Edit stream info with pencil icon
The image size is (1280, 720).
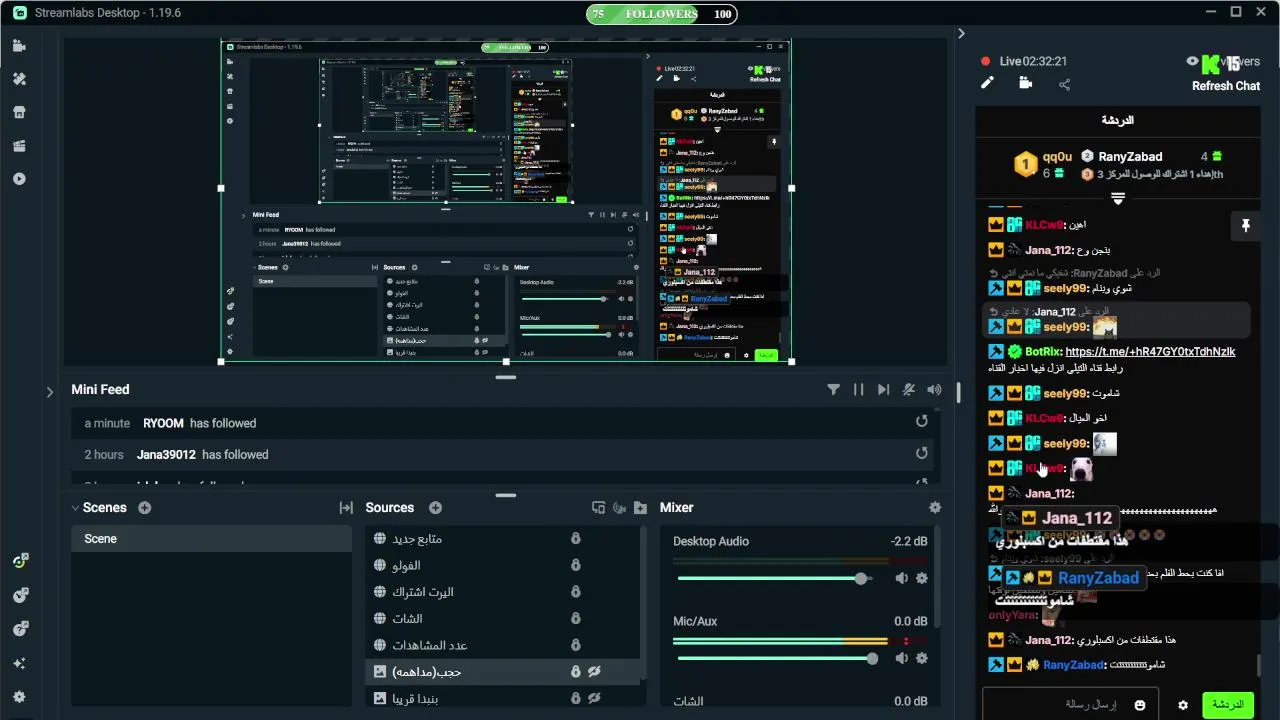(987, 83)
